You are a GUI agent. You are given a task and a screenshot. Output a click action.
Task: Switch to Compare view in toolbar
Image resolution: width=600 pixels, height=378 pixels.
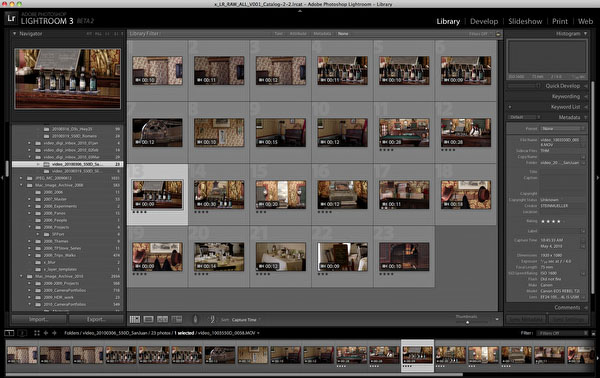click(162, 319)
